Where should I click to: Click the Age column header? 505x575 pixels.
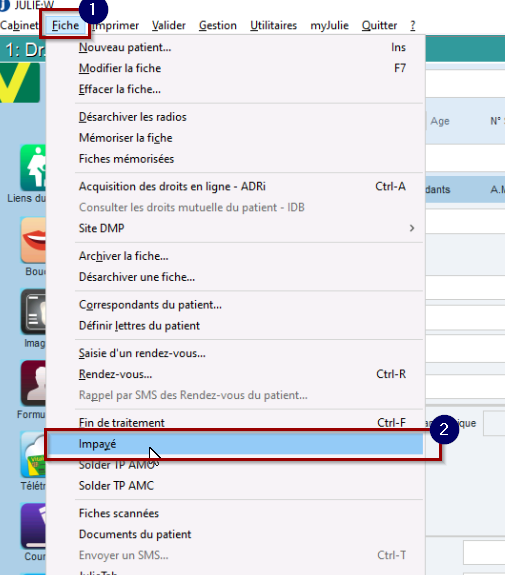point(440,121)
